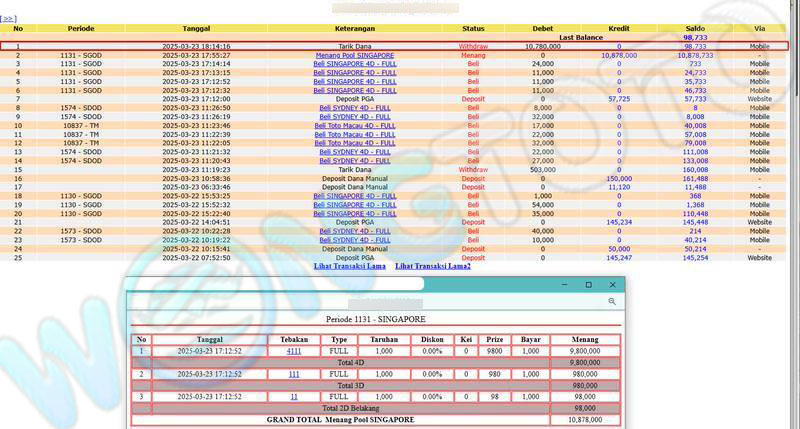Click the Menang column header in popup
This screenshot has width=800, height=429.
coord(585,339)
